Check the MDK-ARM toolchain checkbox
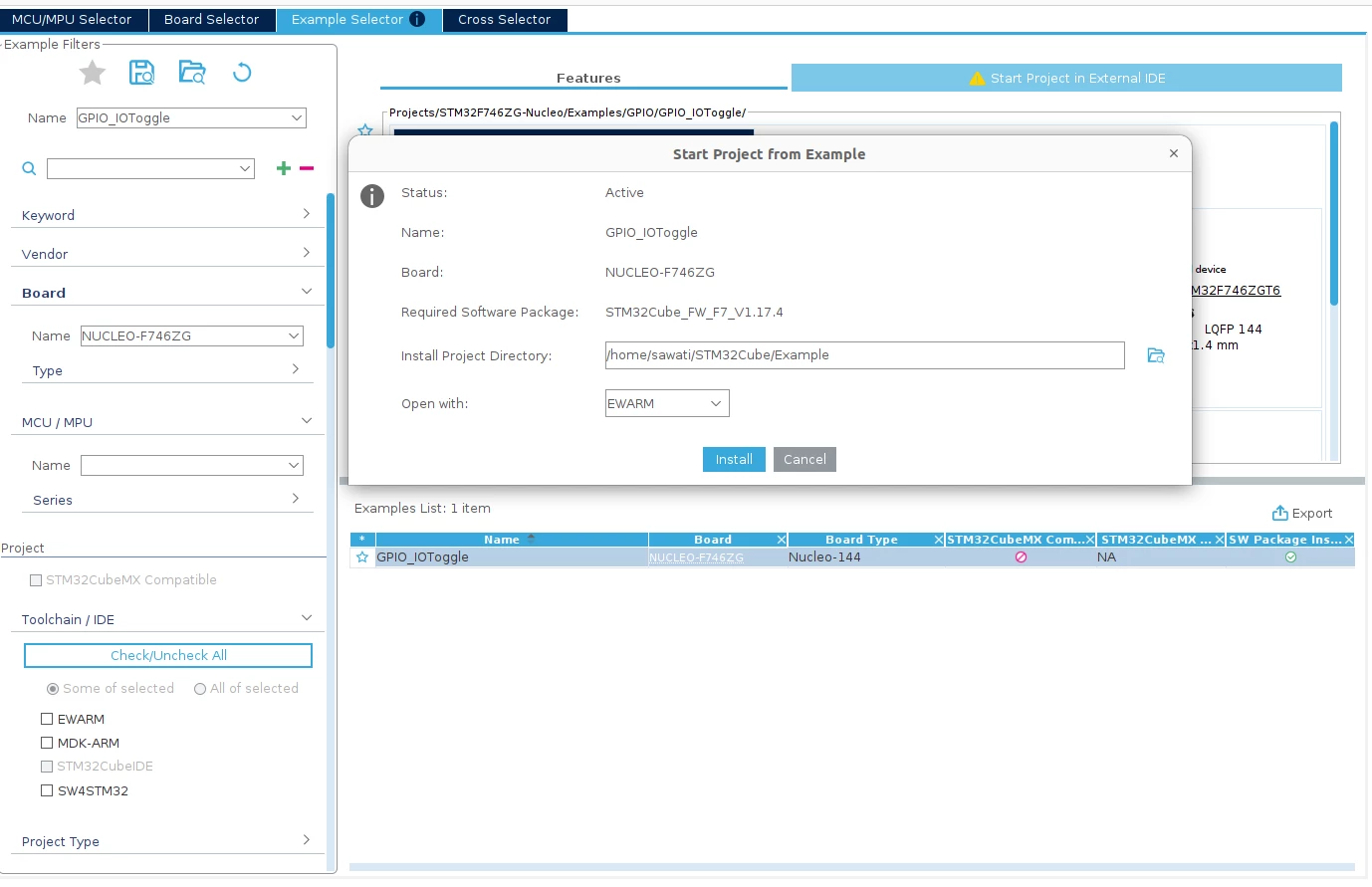Screen dimensions: 1372x887 47,743
